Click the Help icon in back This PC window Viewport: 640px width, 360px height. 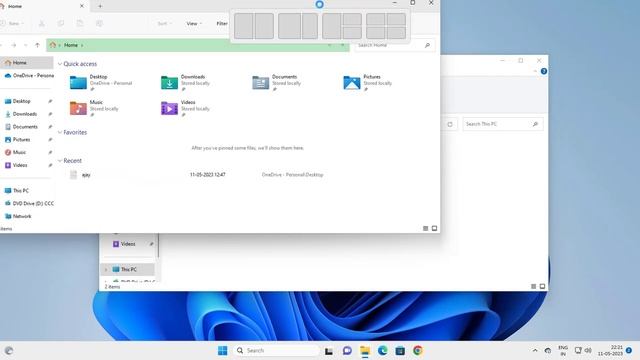pyautogui.click(x=544, y=71)
